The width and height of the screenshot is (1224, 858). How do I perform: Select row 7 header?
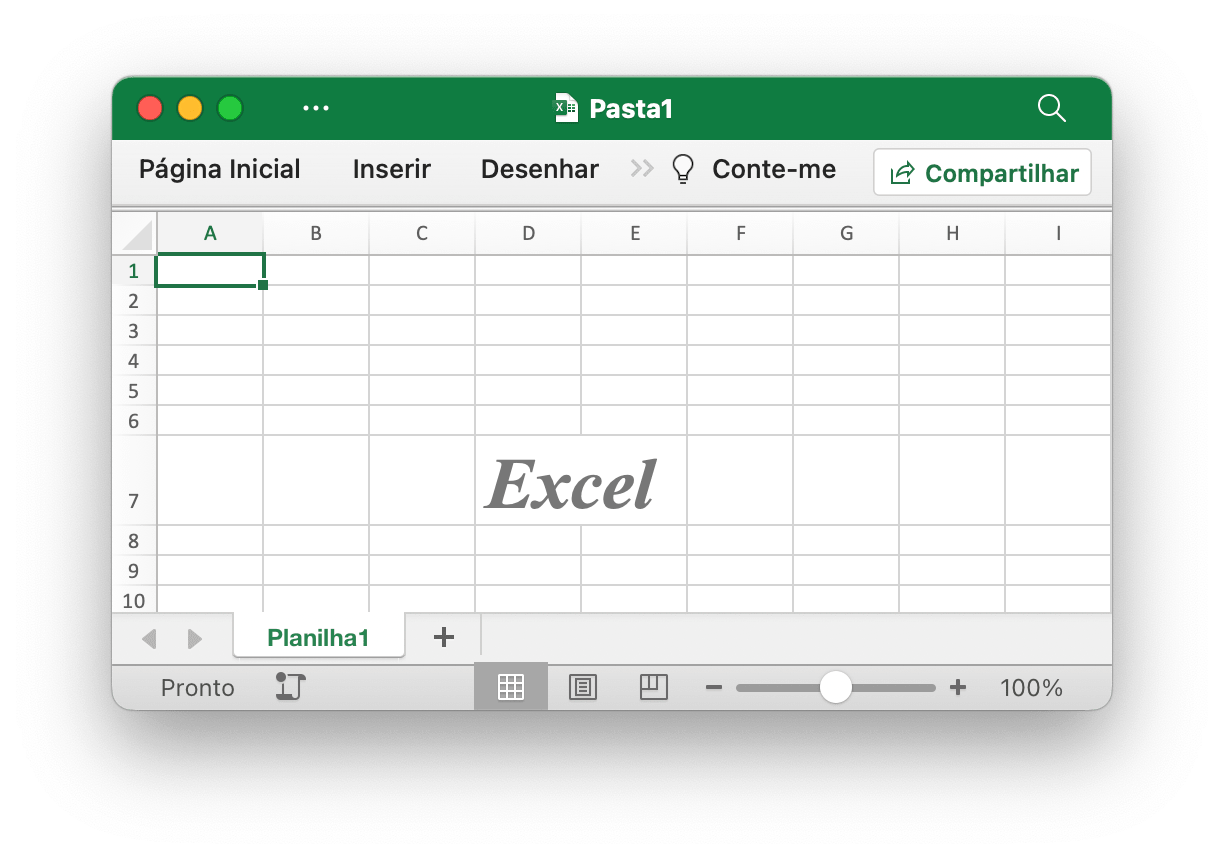pos(134,480)
